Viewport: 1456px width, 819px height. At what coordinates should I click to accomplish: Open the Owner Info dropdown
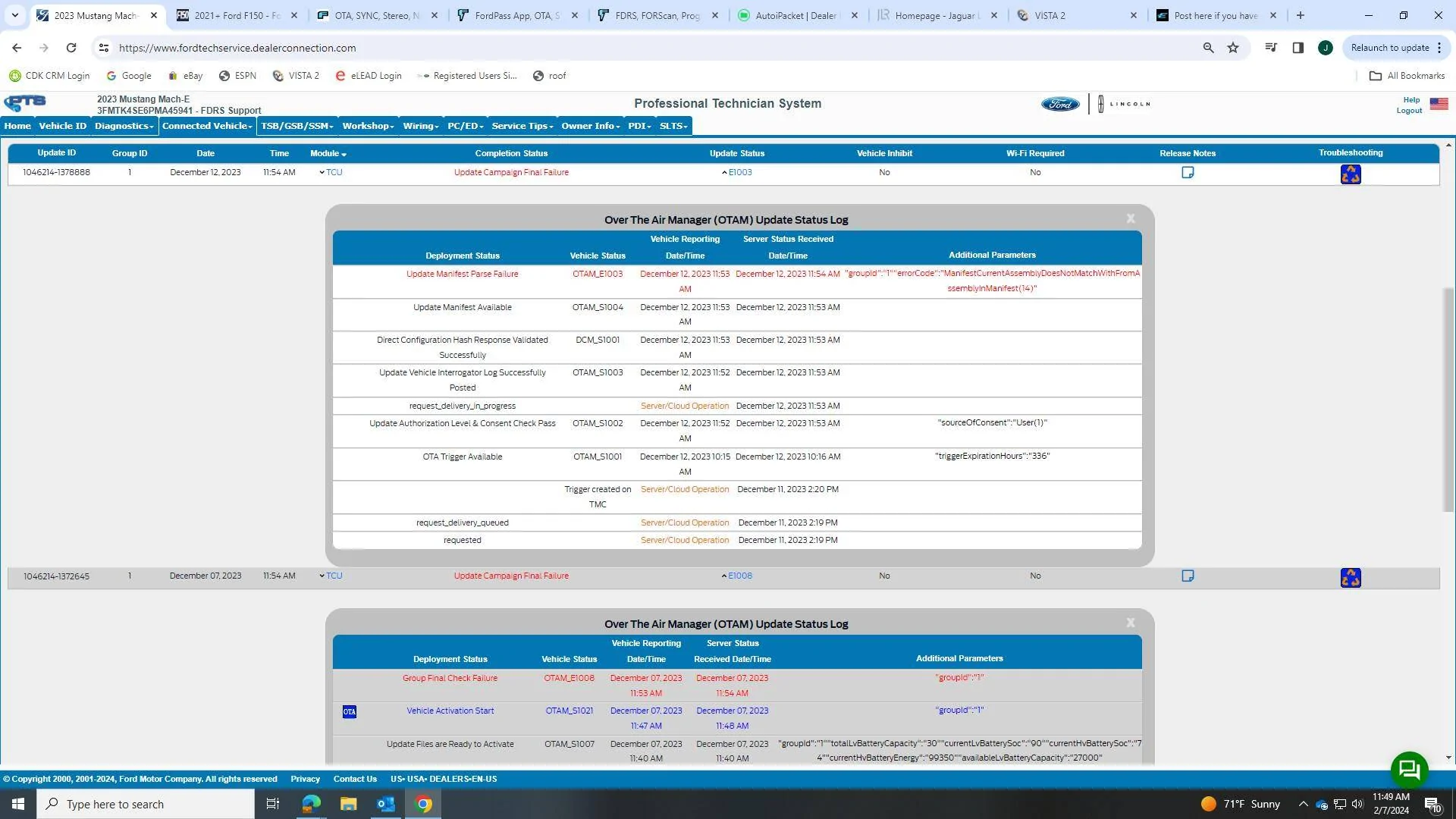pos(591,126)
